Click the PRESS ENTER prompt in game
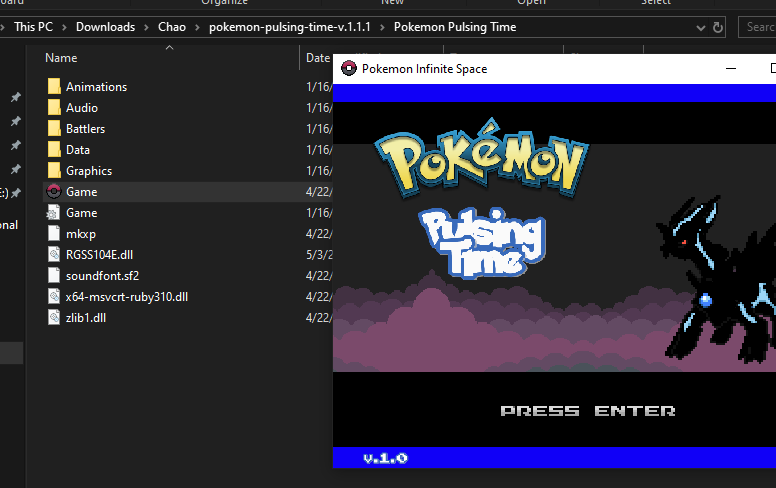Image resolution: width=776 pixels, height=488 pixels. click(587, 411)
